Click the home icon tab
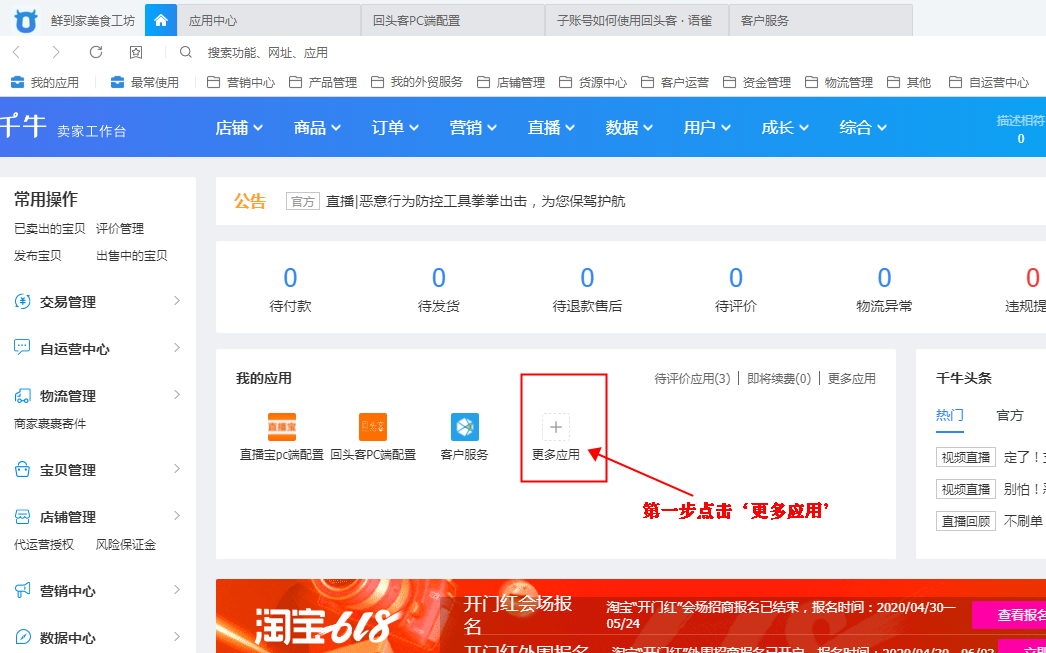This screenshot has height=653, width=1046. tap(161, 20)
